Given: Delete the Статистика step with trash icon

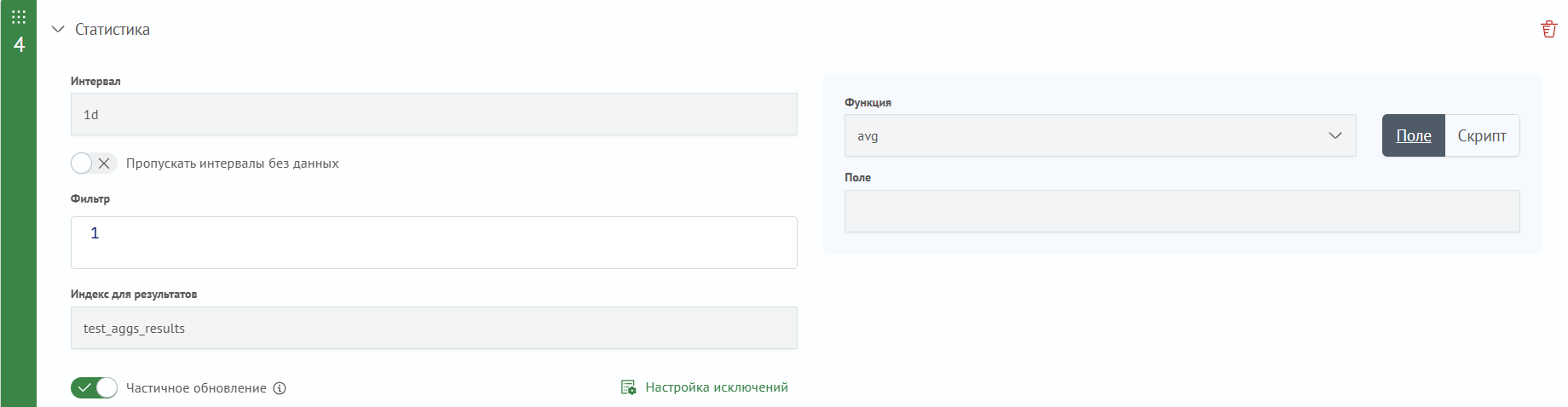Looking at the screenshot, I should [1549, 29].
